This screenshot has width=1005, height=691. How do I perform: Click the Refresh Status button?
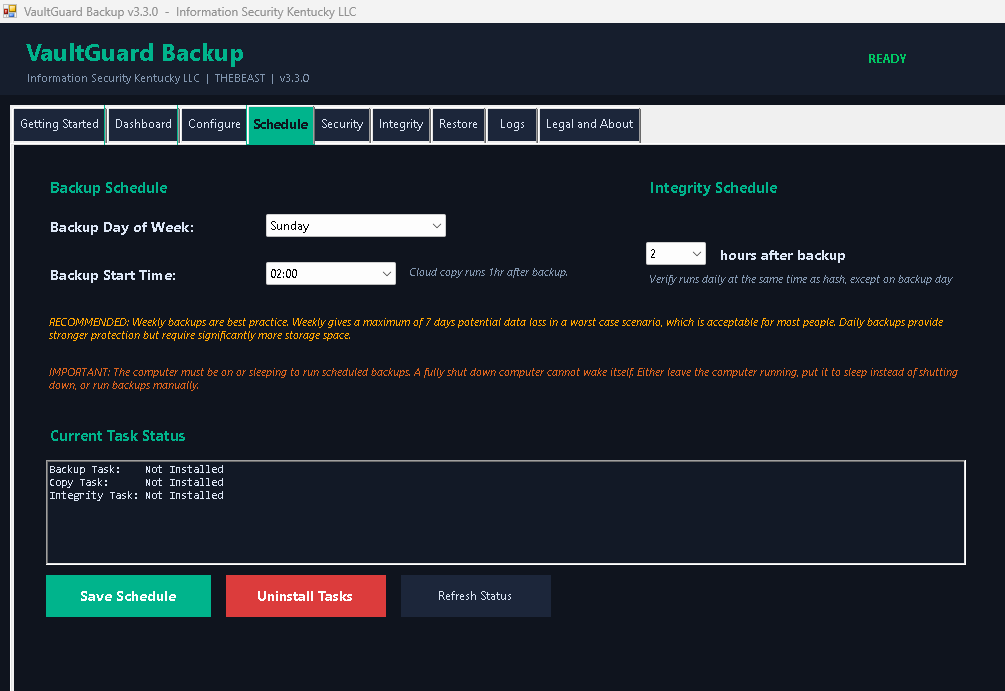[x=476, y=596]
